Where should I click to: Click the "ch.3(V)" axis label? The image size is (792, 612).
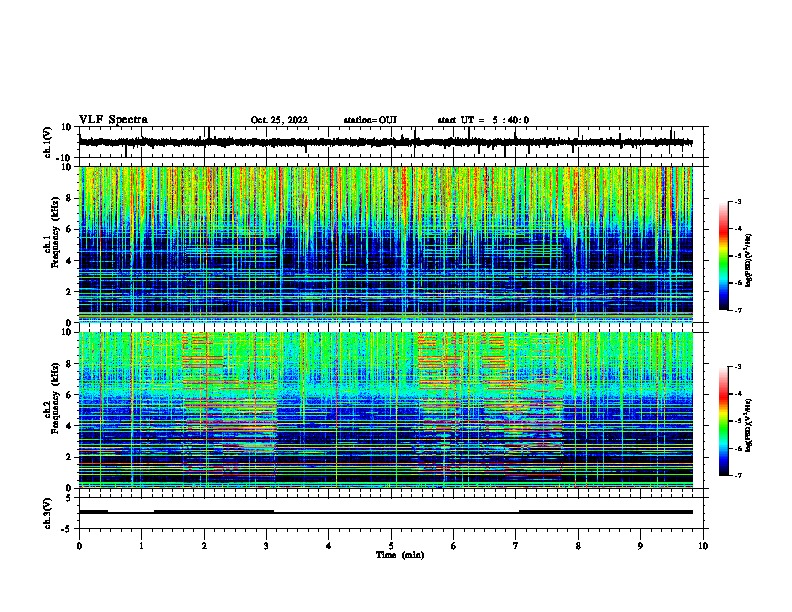pyautogui.click(x=48, y=513)
